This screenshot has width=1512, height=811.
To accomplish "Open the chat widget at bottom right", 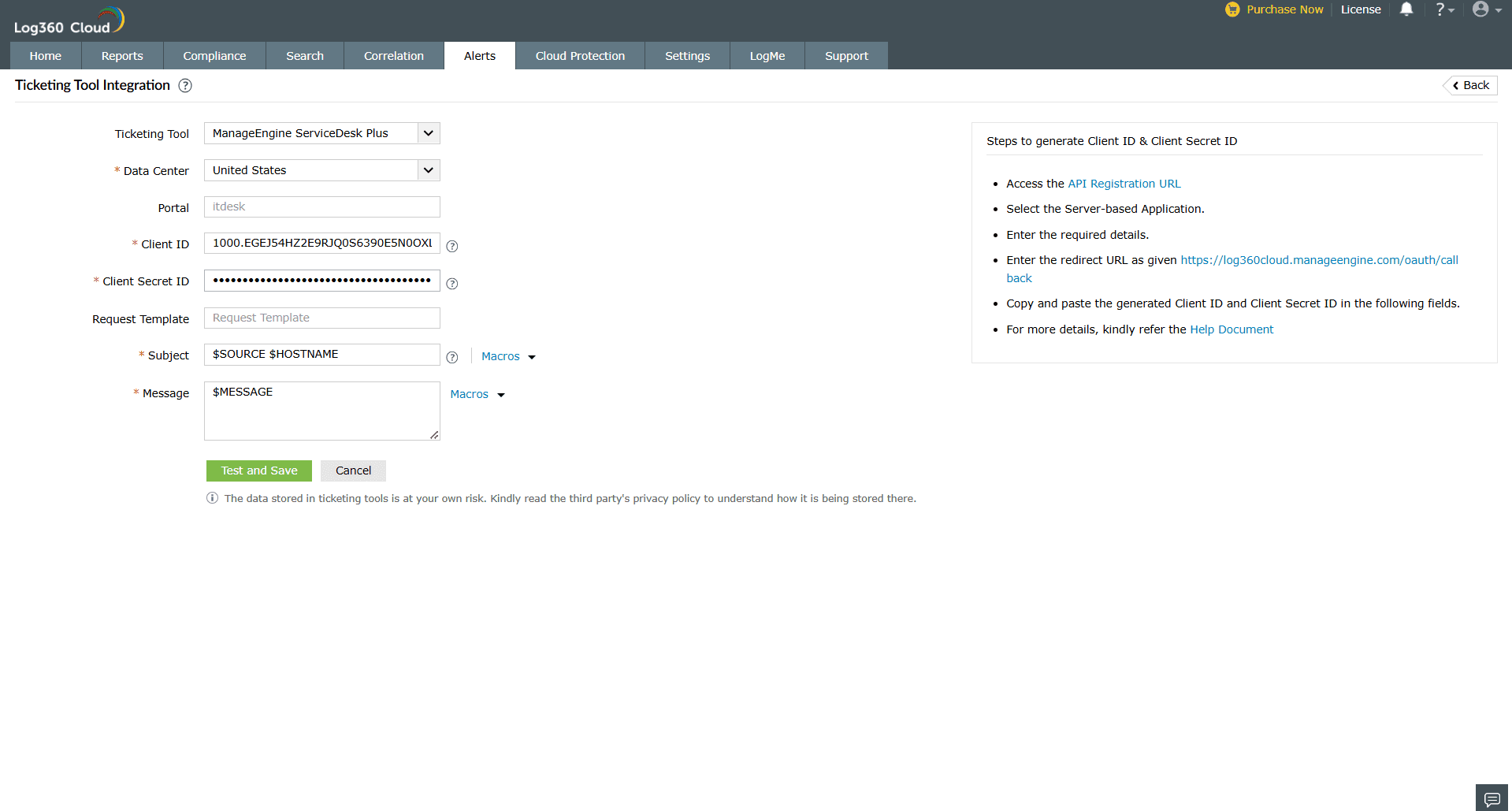I will (1491, 798).
